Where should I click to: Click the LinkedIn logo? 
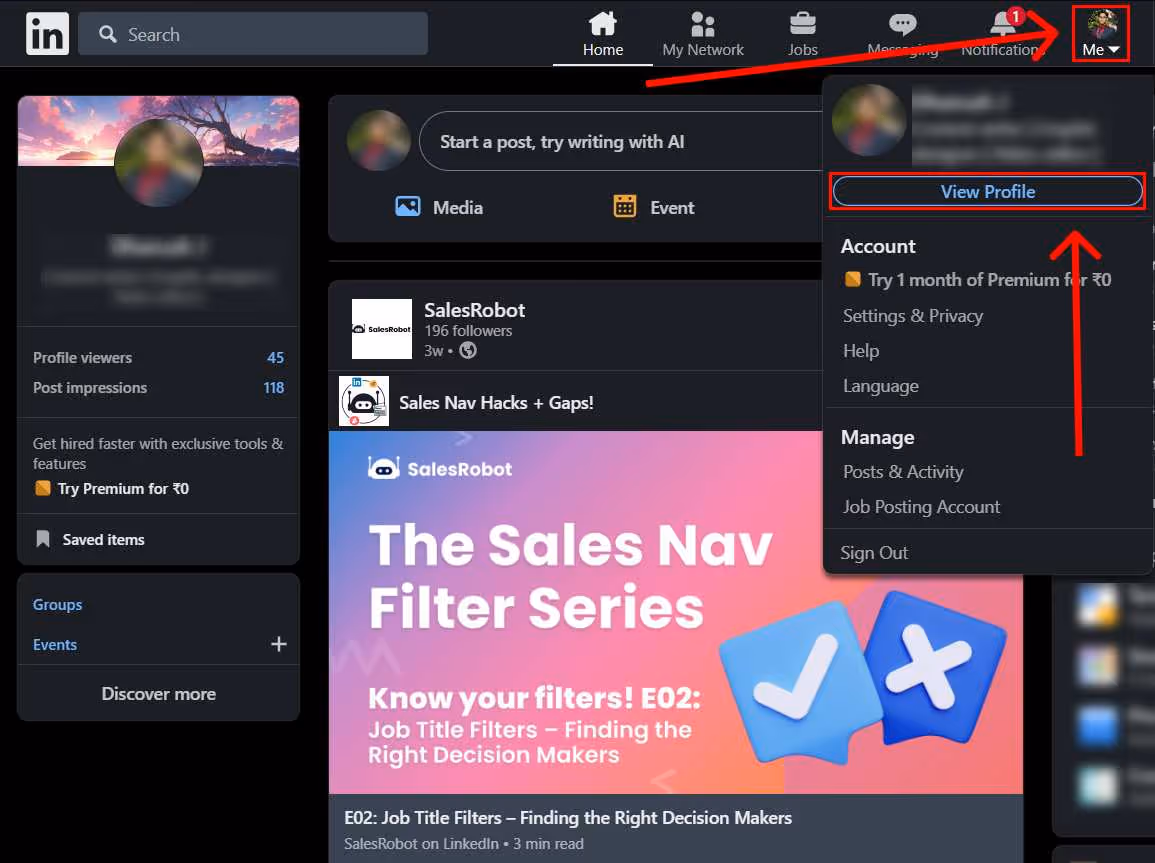pyautogui.click(x=47, y=33)
